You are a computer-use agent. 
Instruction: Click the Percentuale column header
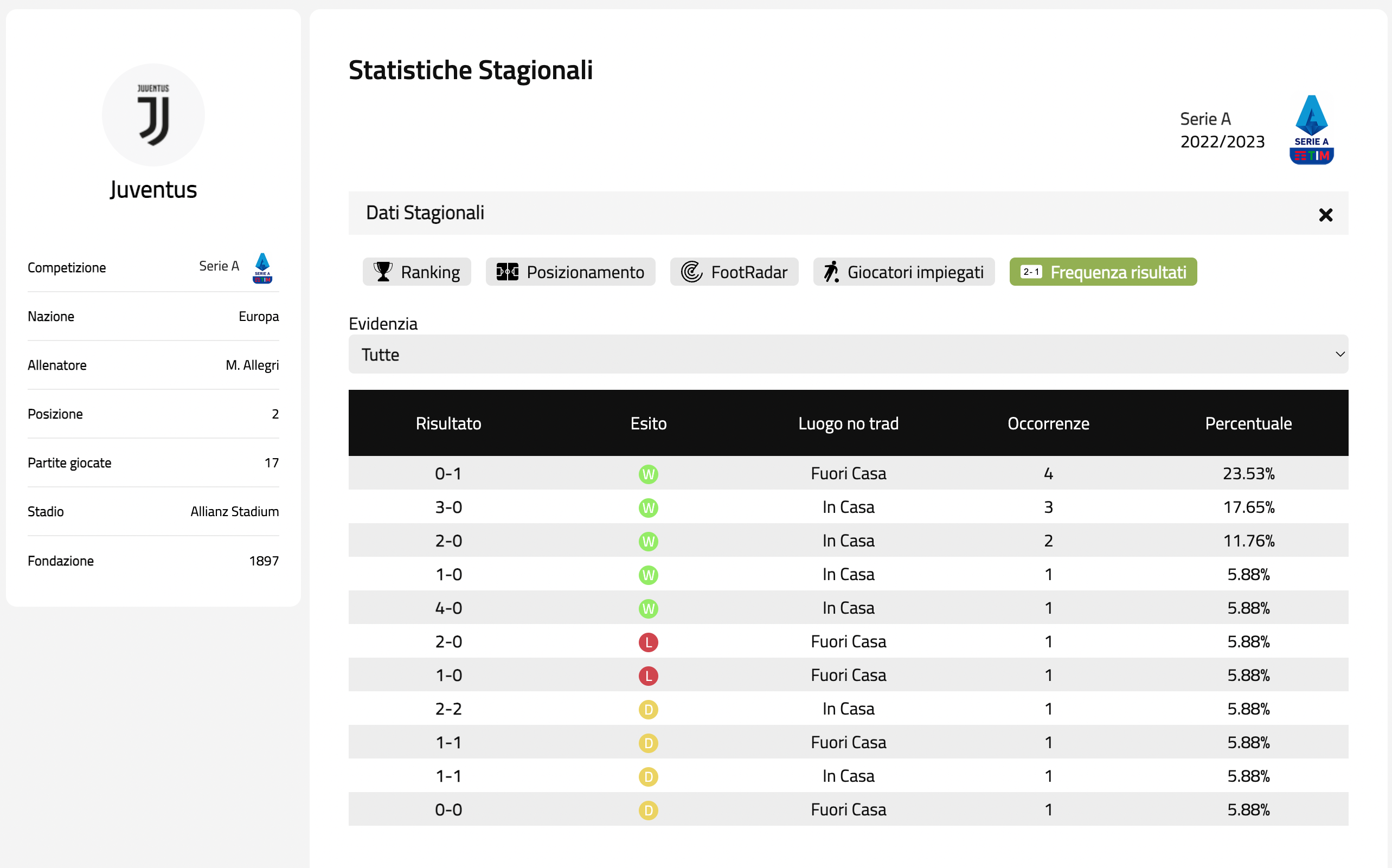pos(1248,423)
